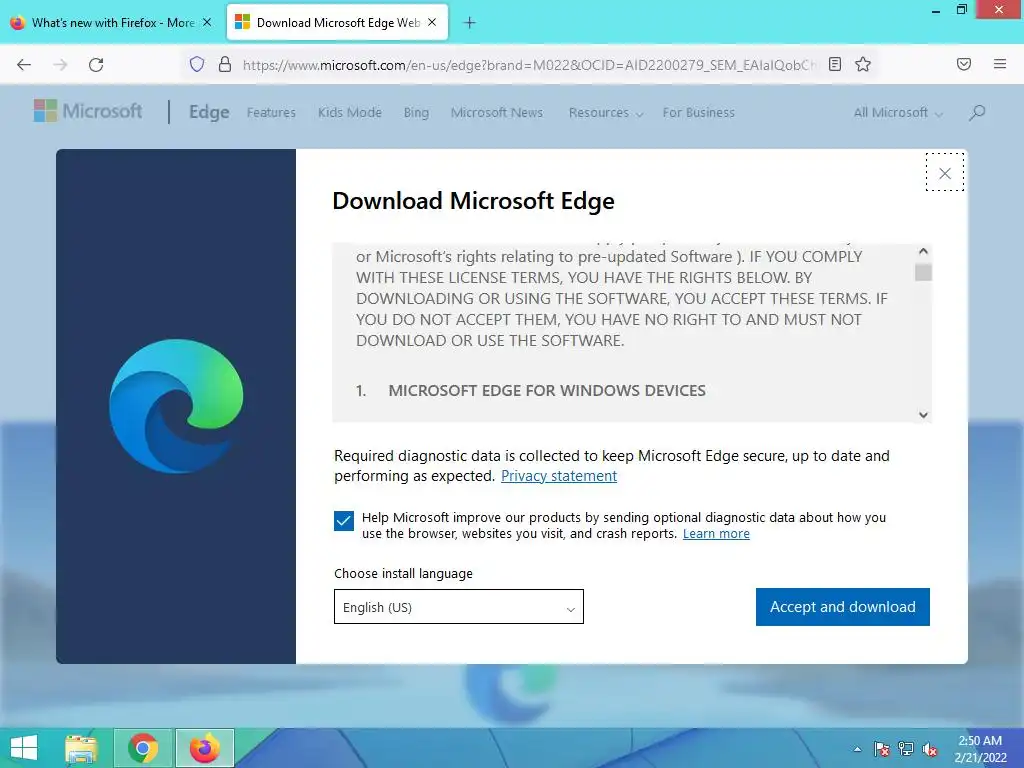Click the 'Choose install language' label

(x=404, y=573)
